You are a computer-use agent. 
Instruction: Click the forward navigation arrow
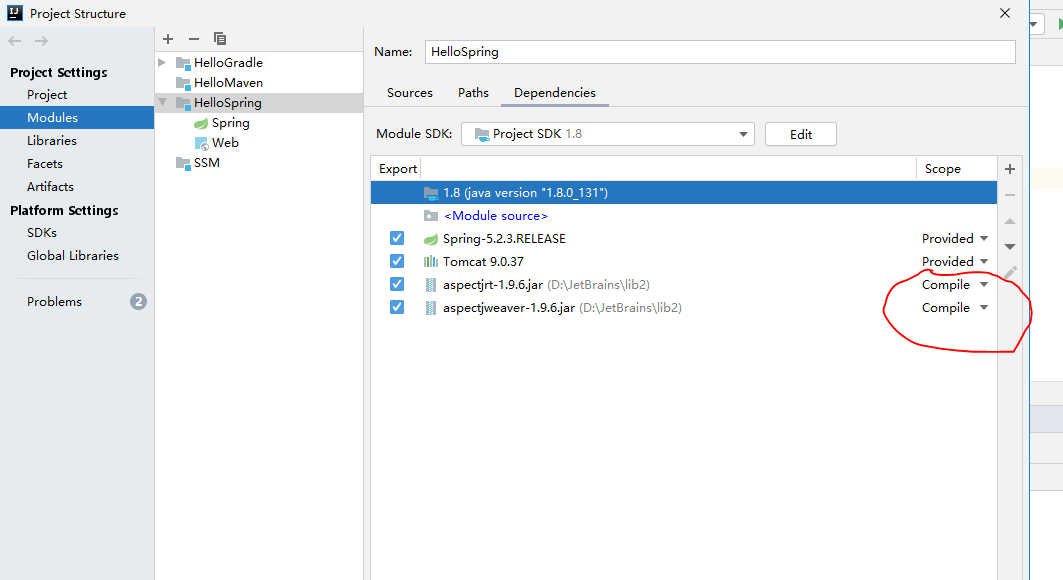[x=41, y=41]
